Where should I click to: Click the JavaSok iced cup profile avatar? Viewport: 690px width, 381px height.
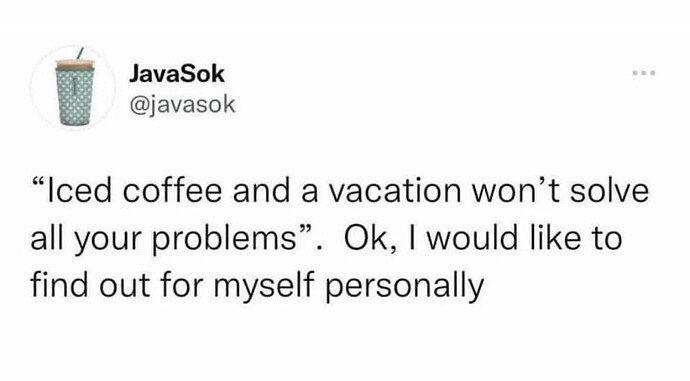click(x=73, y=88)
